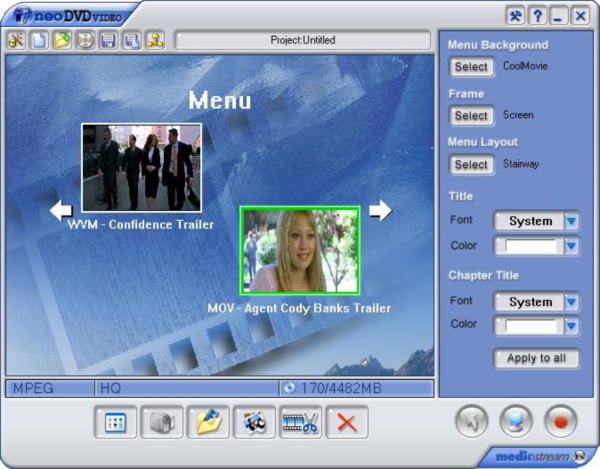Open the help question mark button
The width and height of the screenshot is (600, 469).
tap(538, 15)
